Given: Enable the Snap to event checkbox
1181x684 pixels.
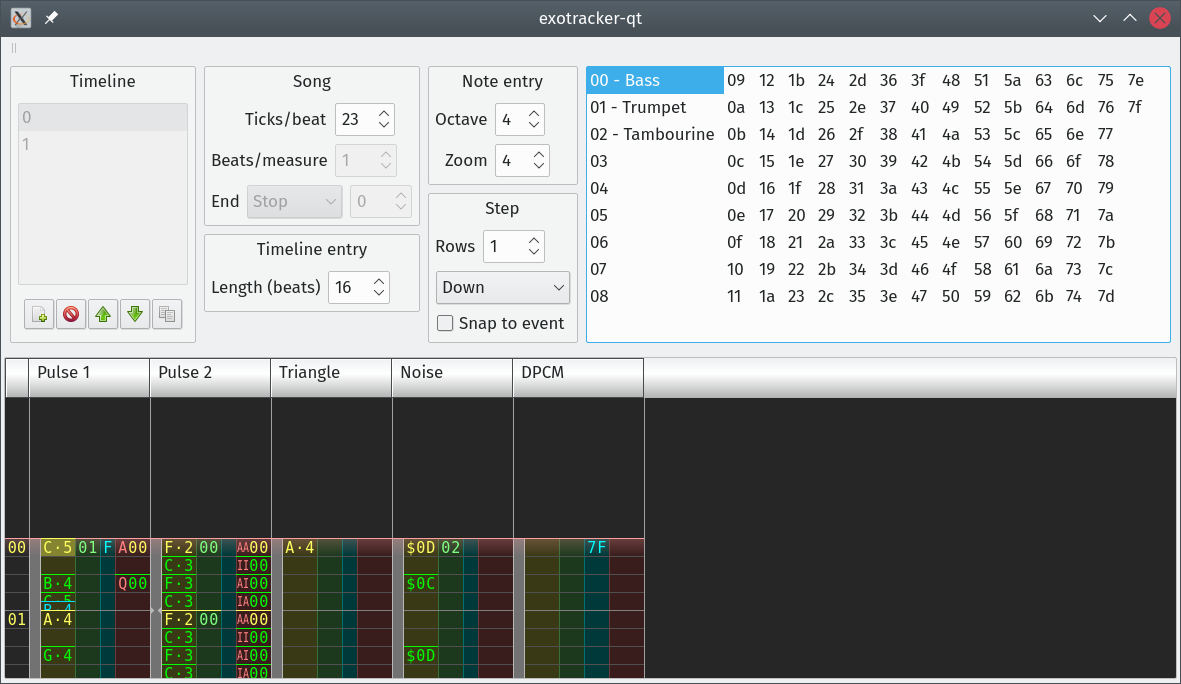Looking at the screenshot, I should [x=446, y=324].
